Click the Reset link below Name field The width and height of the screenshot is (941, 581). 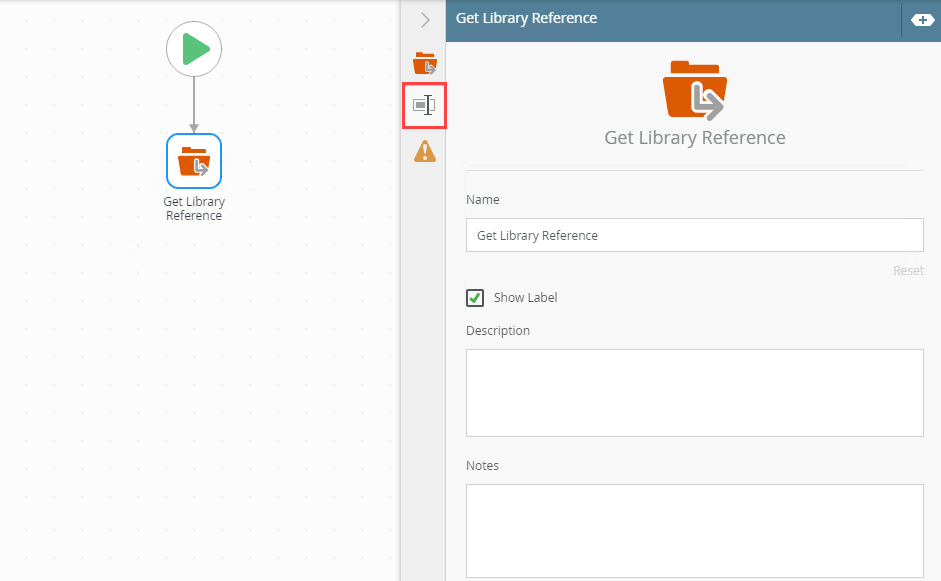pyautogui.click(x=908, y=271)
